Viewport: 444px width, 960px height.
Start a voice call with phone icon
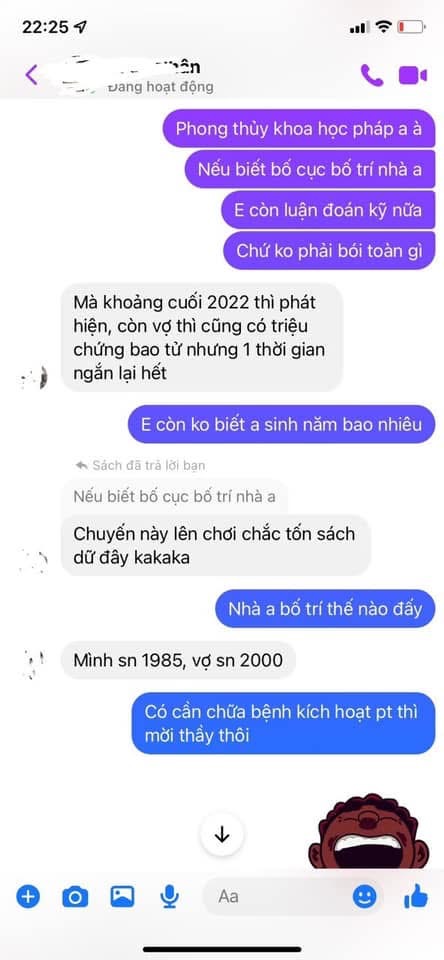point(372,75)
